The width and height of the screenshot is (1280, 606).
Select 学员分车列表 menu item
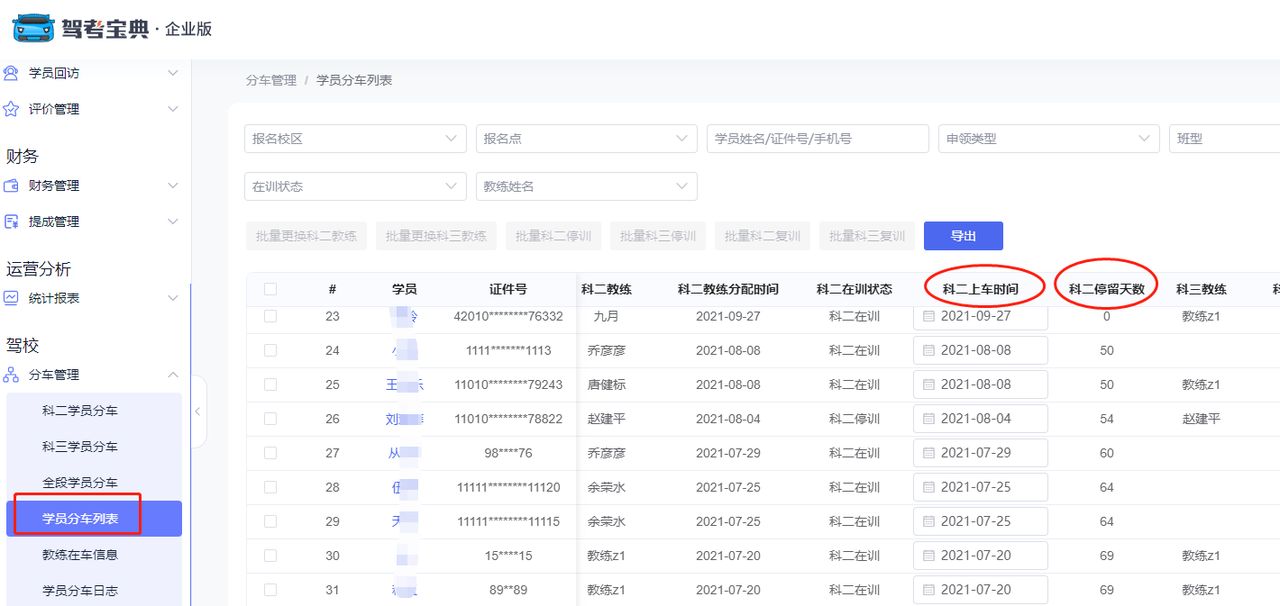tap(94, 519)
